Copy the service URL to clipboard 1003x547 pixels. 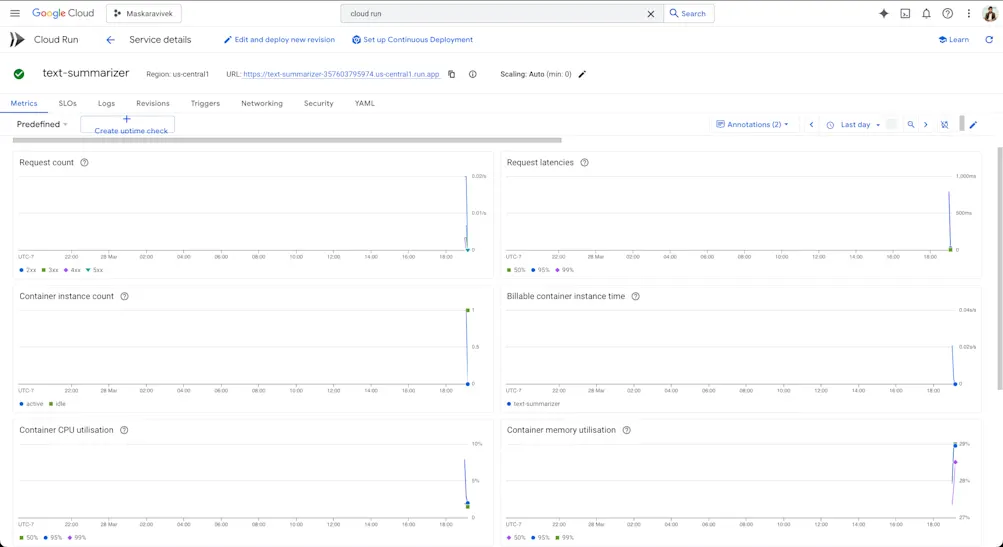click(452, 74)
